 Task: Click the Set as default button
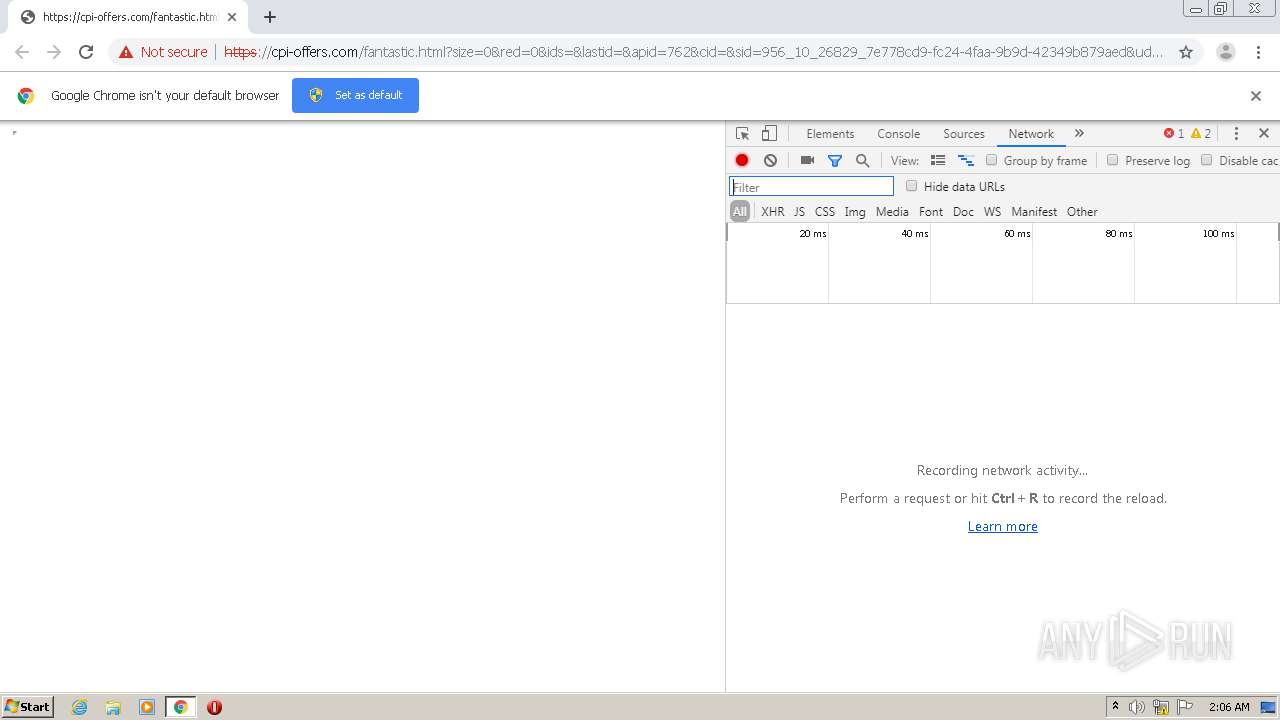pyautogui.click(x=355, y=95)
